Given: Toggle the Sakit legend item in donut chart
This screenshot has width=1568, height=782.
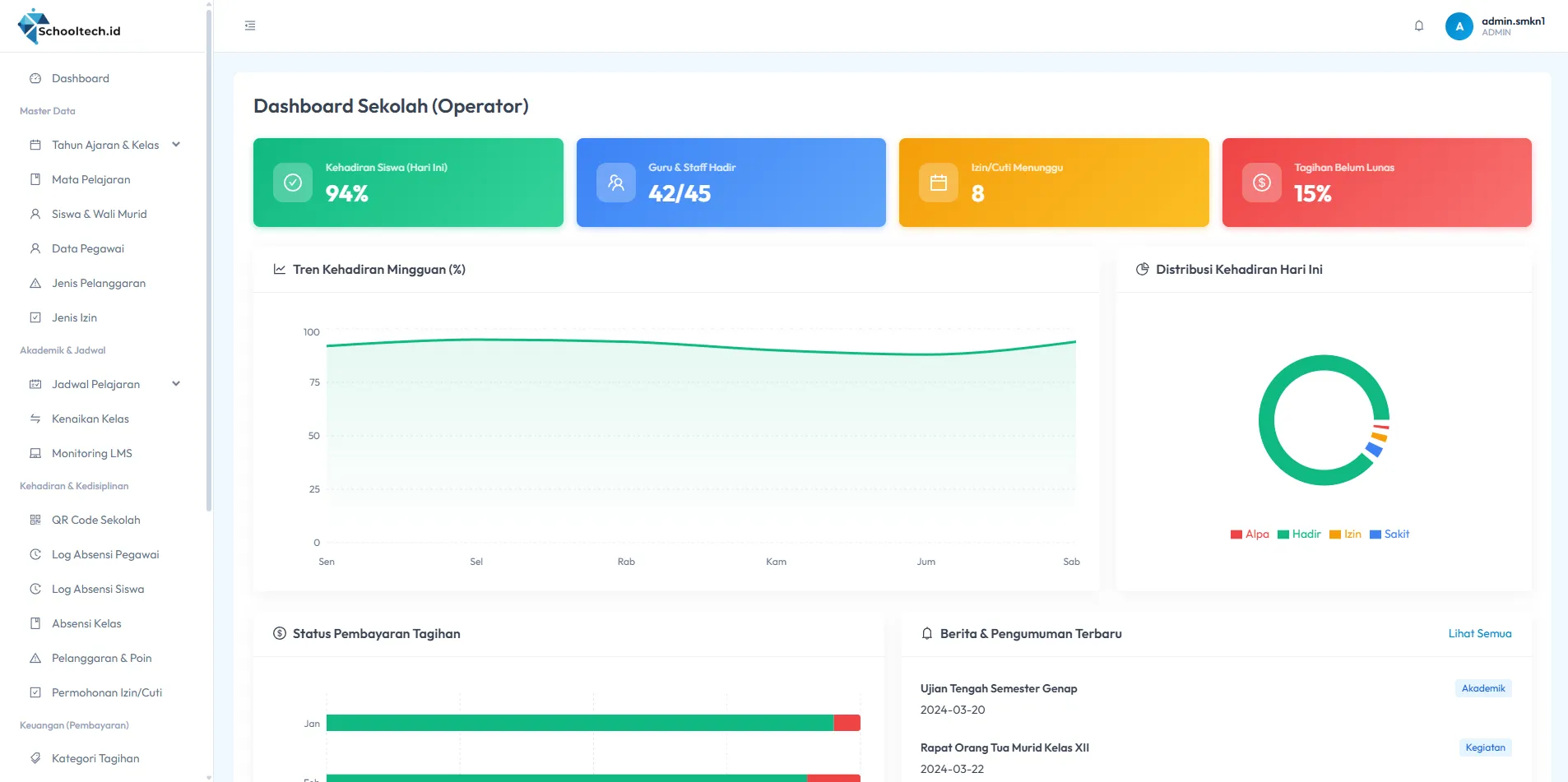Looking at the screenshot, I should [x=1389, y=534].
